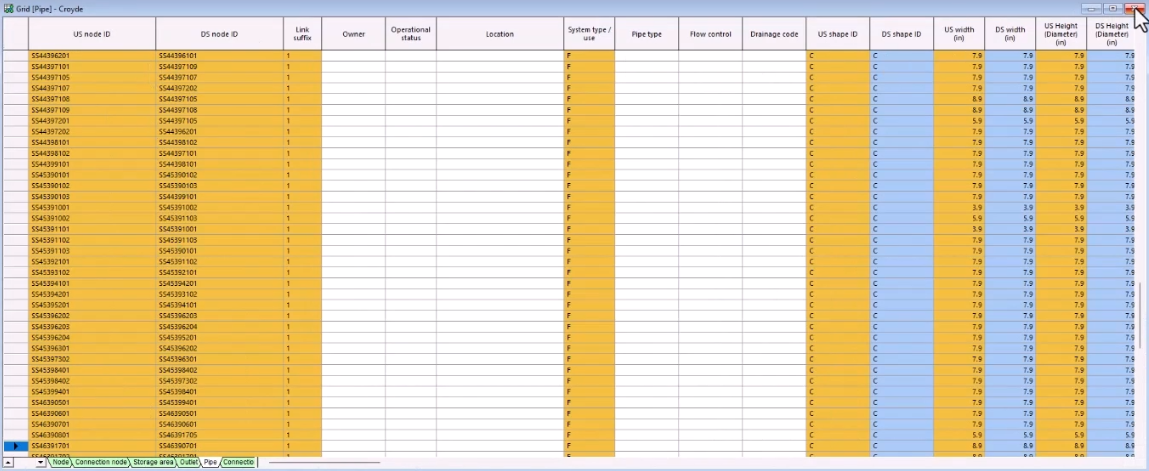The width and height of the screenshot is (1149, 471).
Task: Click the US node ID column header
Action: (x=92, y=34)
